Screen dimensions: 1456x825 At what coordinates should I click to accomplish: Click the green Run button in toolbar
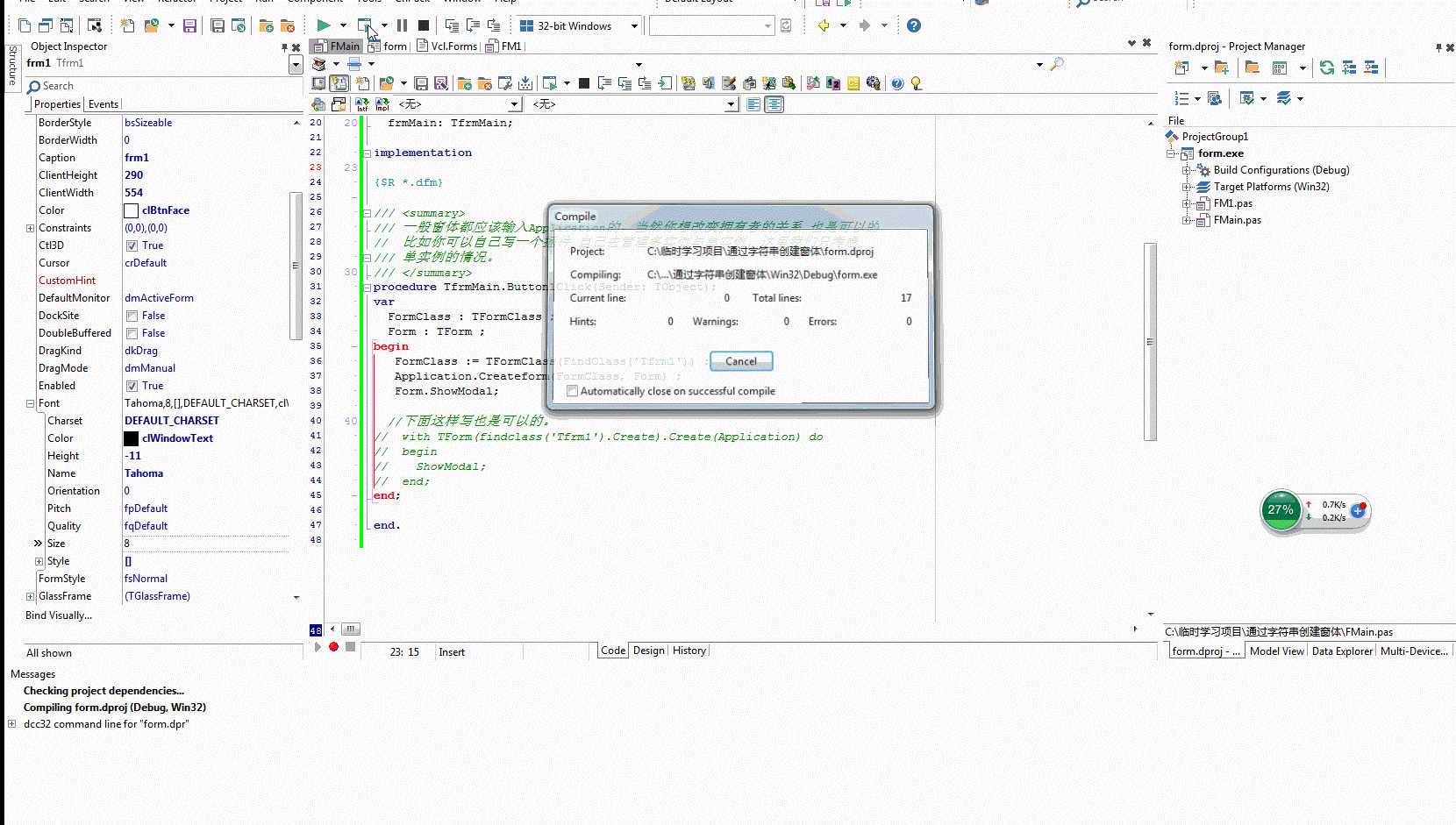(324, 25)
